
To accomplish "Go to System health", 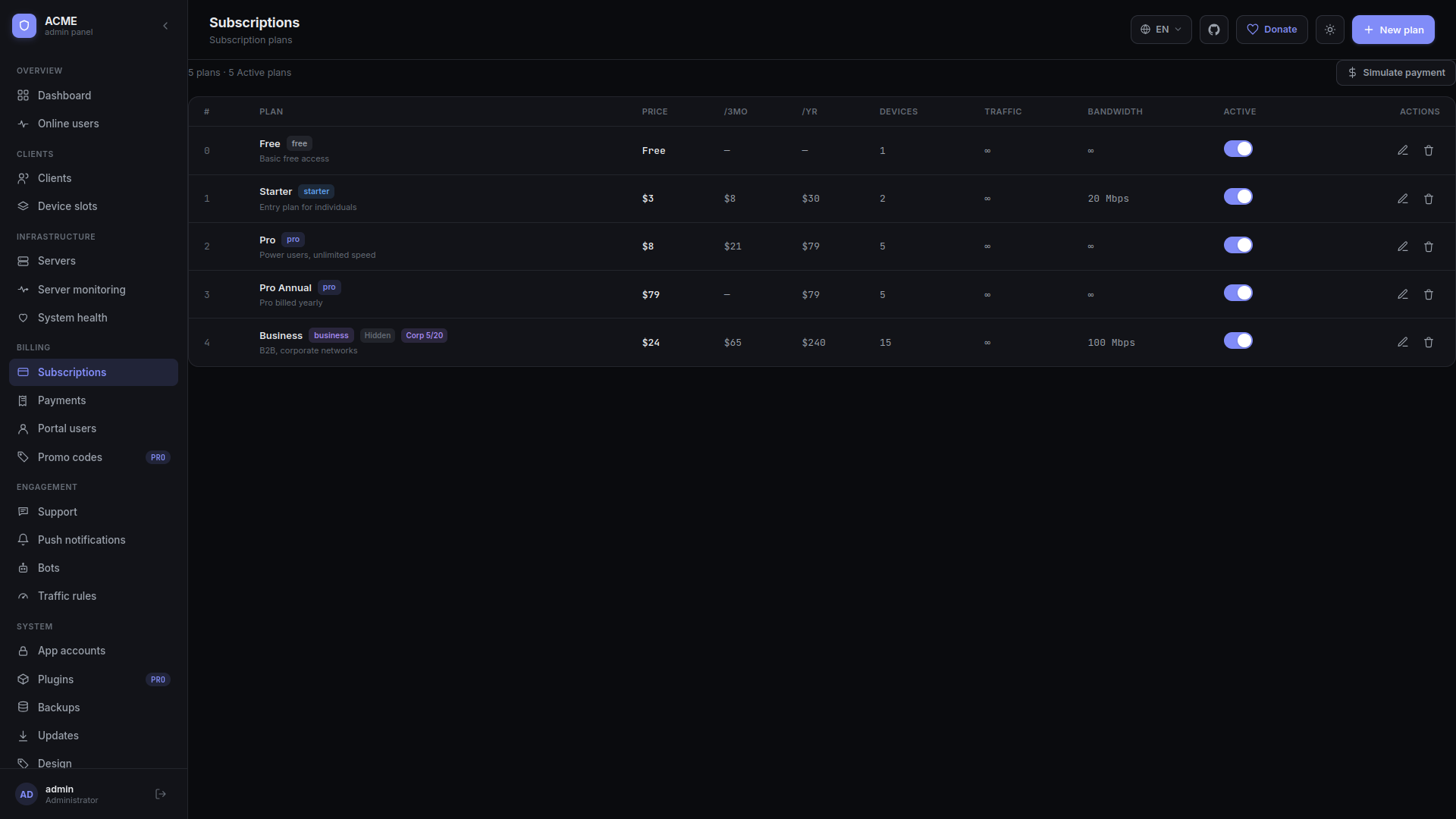I will pyautogui.click(x=93, y=318).
